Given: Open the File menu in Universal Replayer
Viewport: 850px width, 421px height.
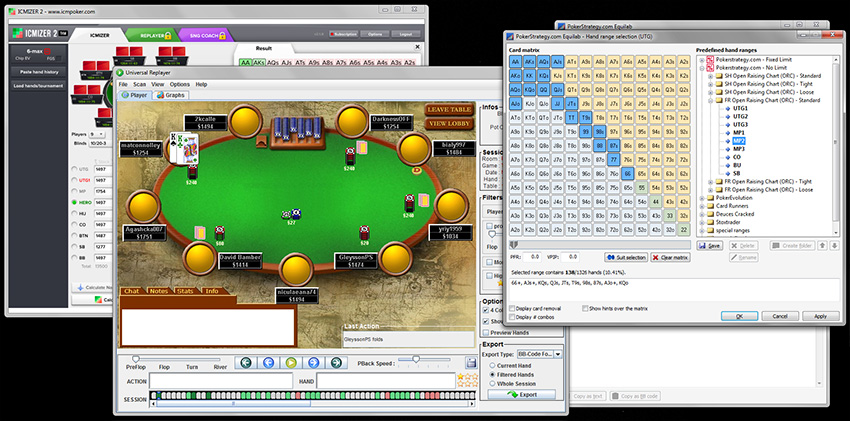Looking at the screenshot, I should (x=123, y=85).
